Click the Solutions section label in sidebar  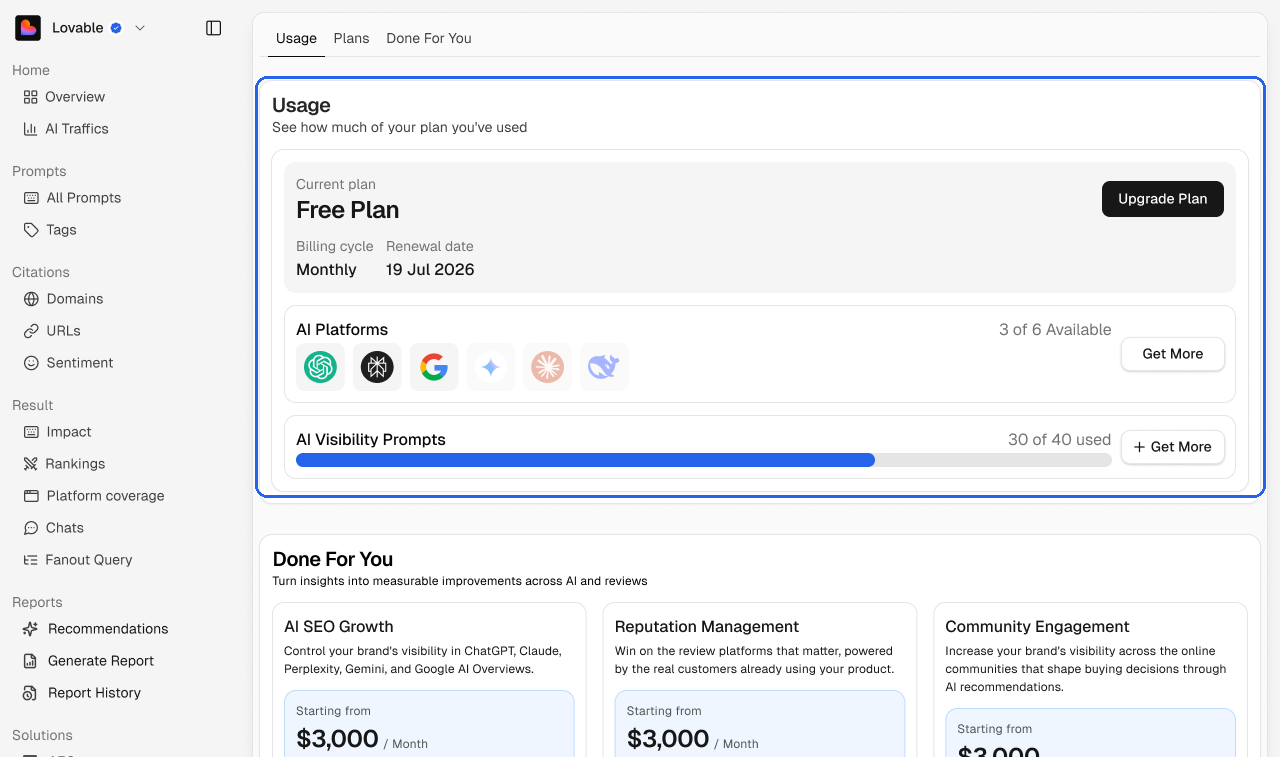click(x=42, y=735)
